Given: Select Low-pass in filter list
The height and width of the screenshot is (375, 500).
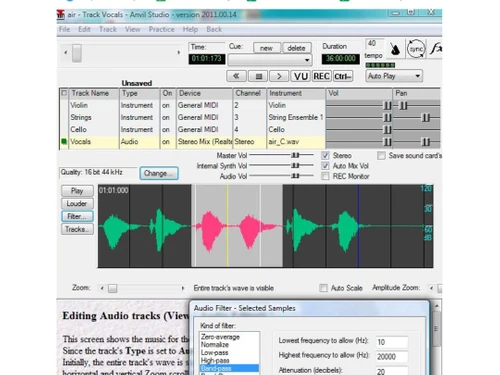Looking at the screenshot, I should coord(229,353).
